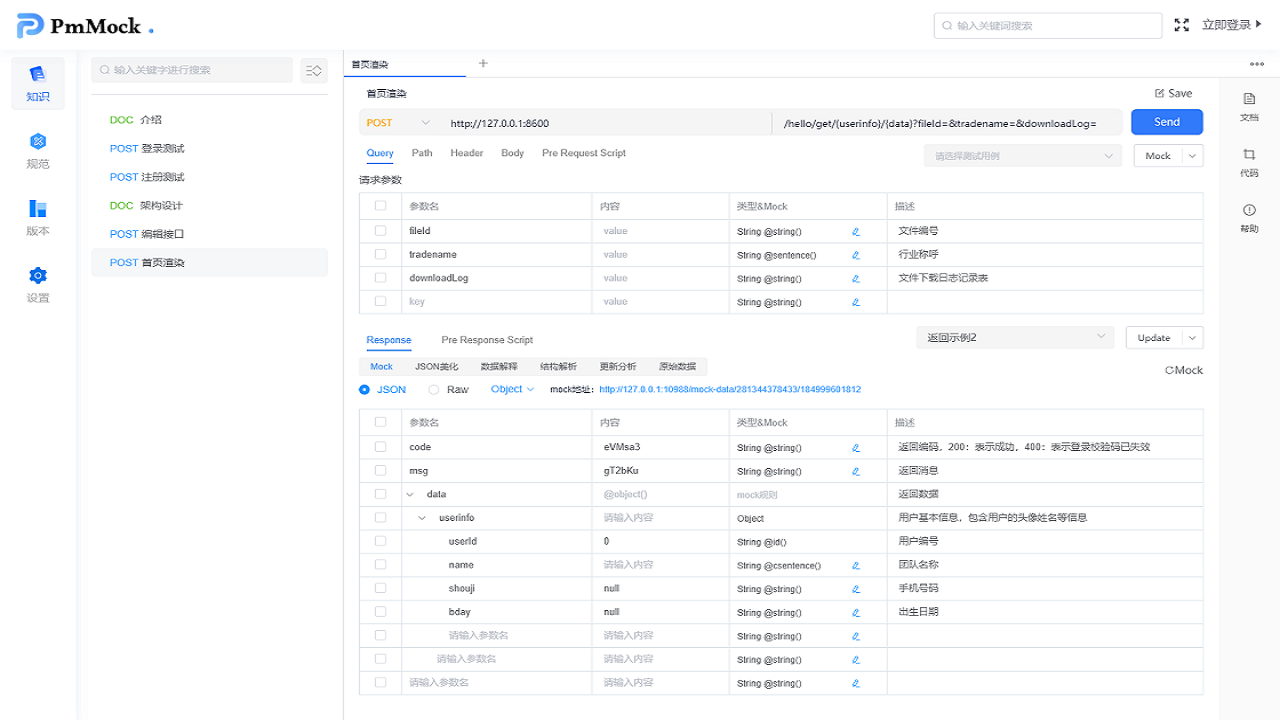The height and width of the screenshot is (720, 1280).
Task: Switch to the Header tab
Action: [x=466, y=153]
